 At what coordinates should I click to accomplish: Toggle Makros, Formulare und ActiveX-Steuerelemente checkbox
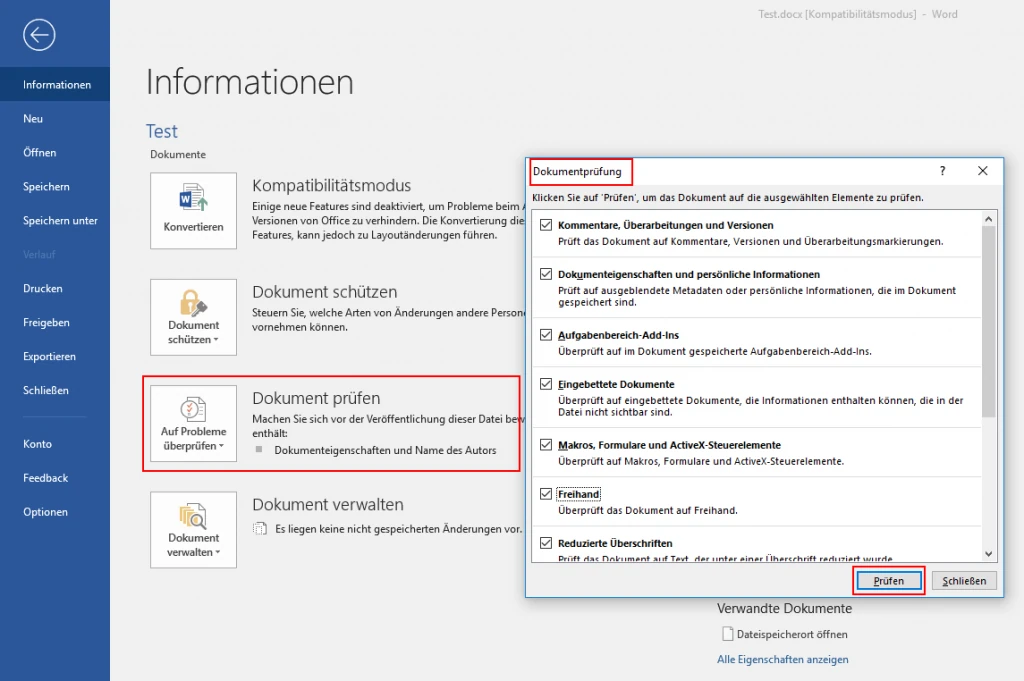tap(546, 445)
